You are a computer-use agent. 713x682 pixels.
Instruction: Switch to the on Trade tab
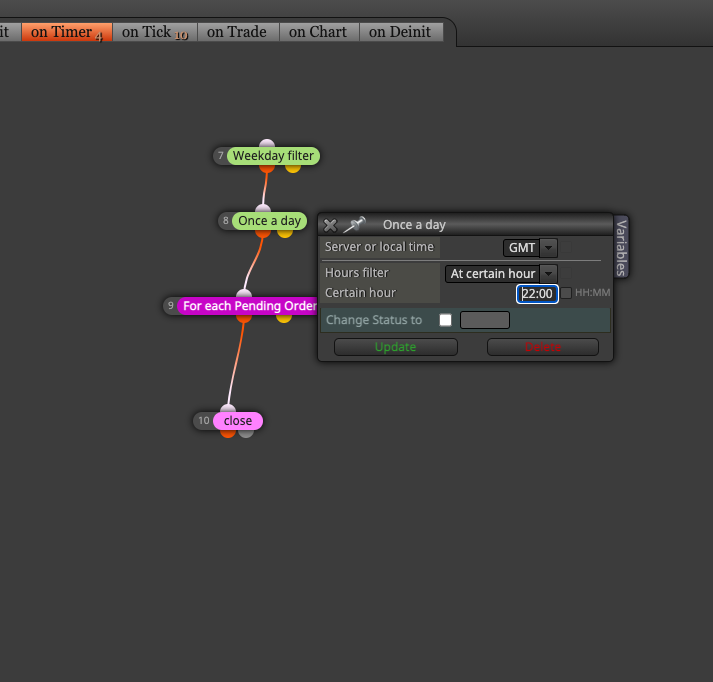(238, 32)
